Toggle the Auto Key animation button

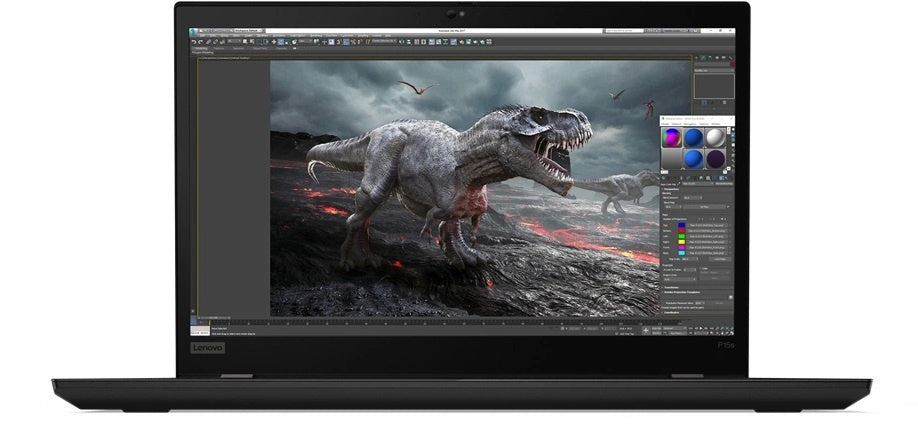click(657, 328)
